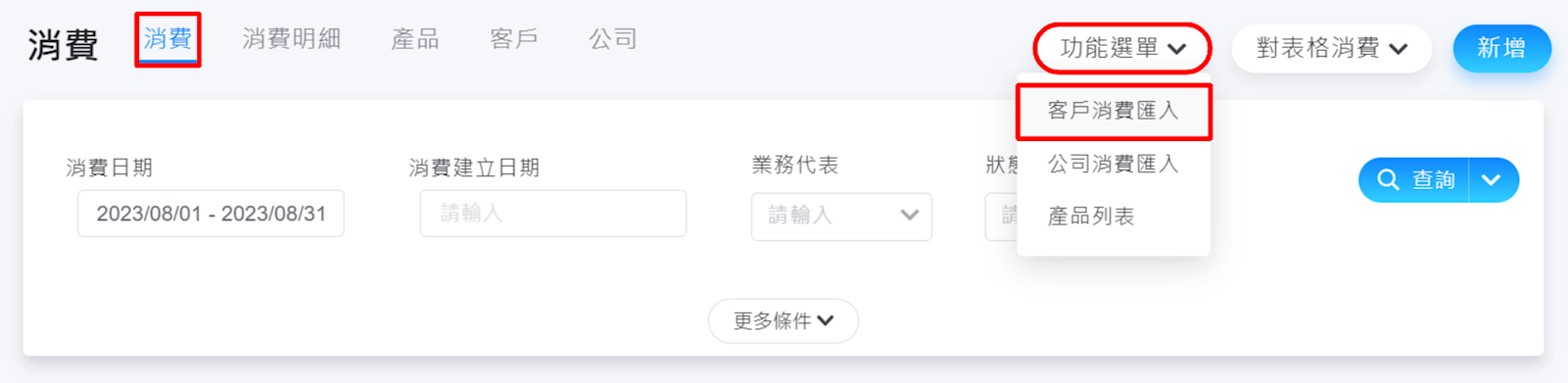Open the 產品 tab

point(415,39)
